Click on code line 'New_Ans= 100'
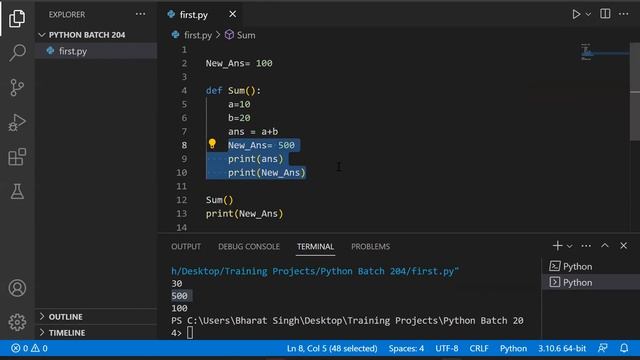Screen dimensions: 640x360 click(239, 63)
